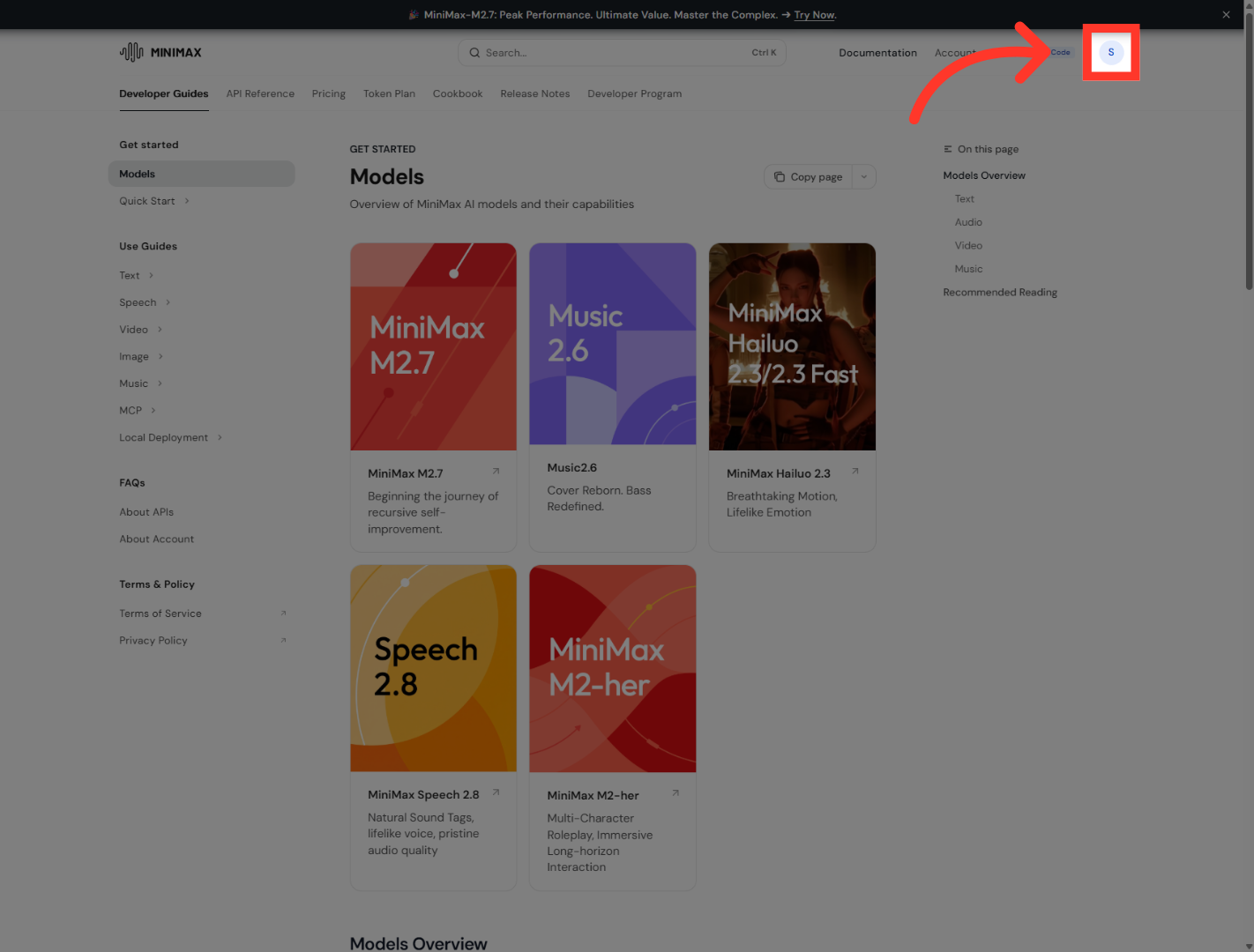1254x952 pixels.
Task: Click the Try Now banner link
Action: point(814,15)
